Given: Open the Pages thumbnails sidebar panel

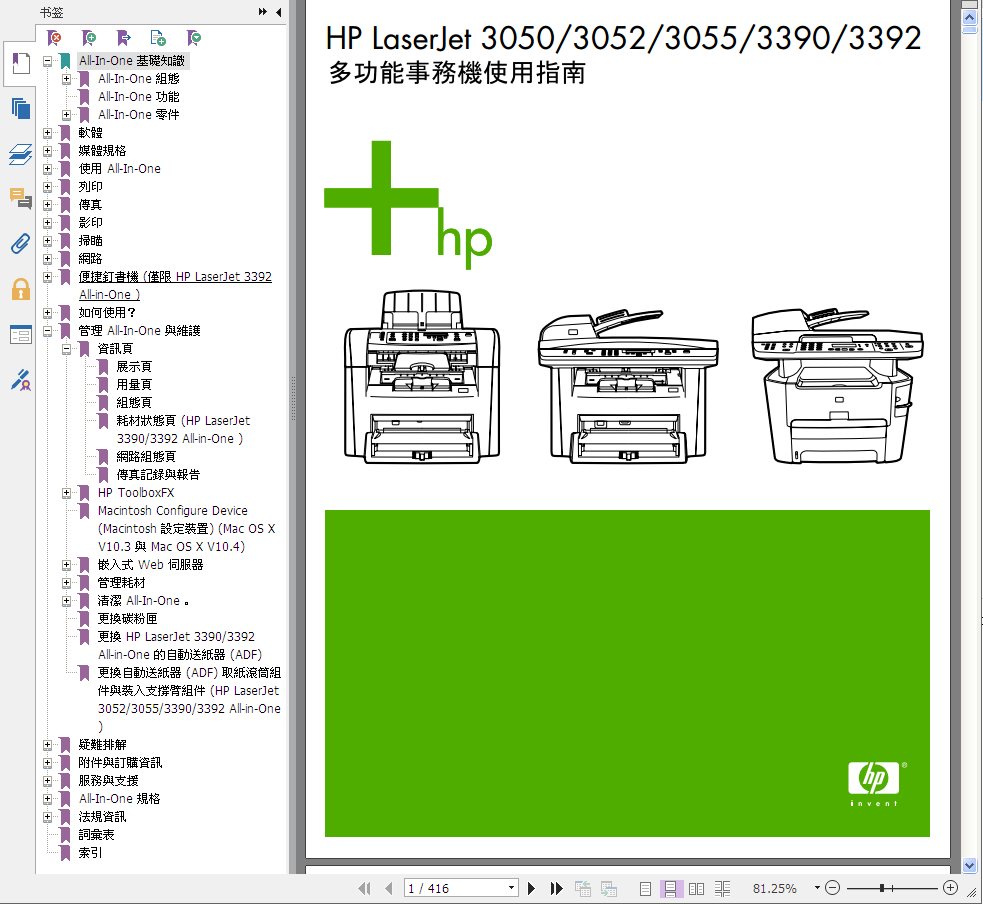Looking at the screenshot, I should (20, 108).
